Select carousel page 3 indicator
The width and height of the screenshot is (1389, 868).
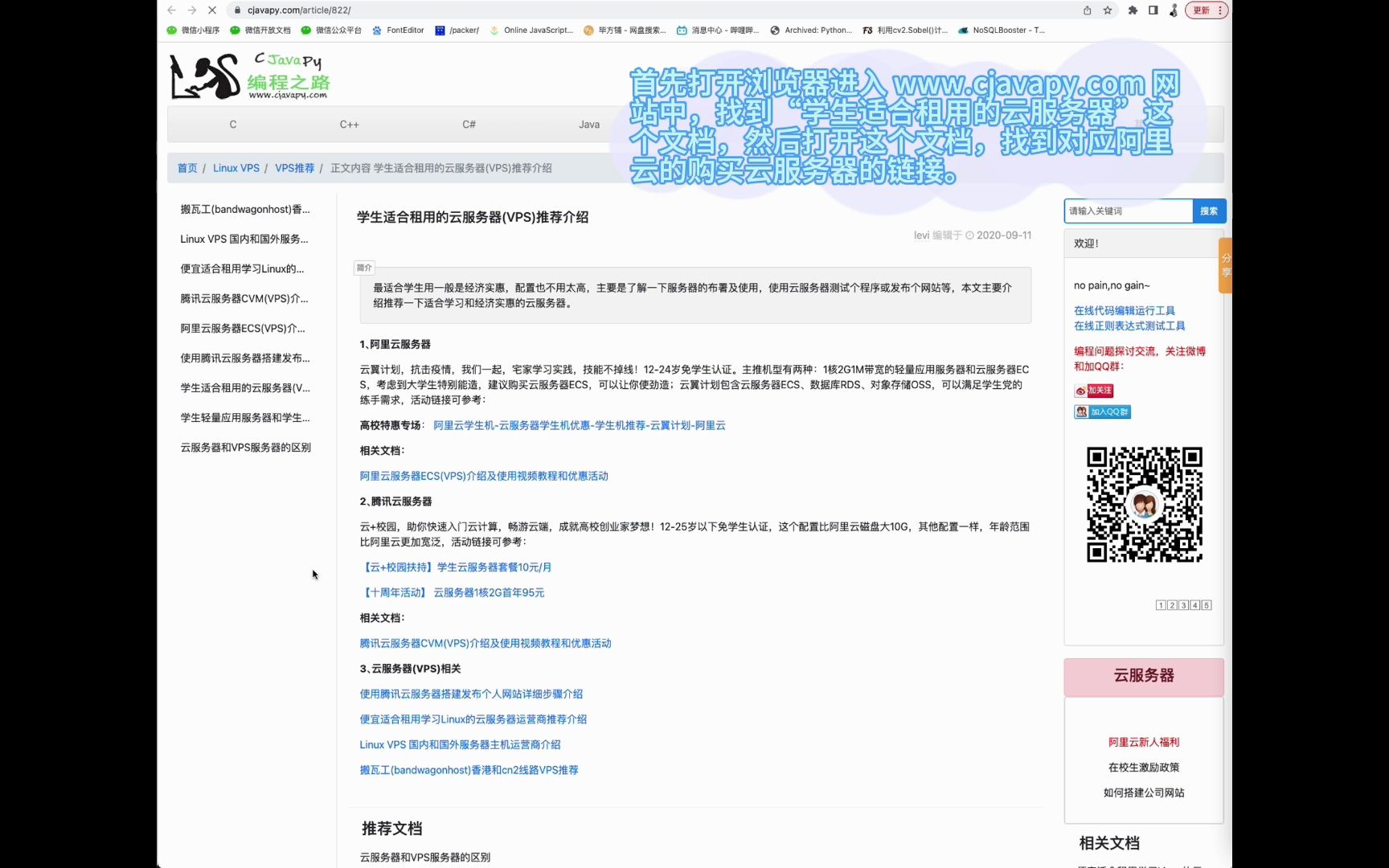1184,605
